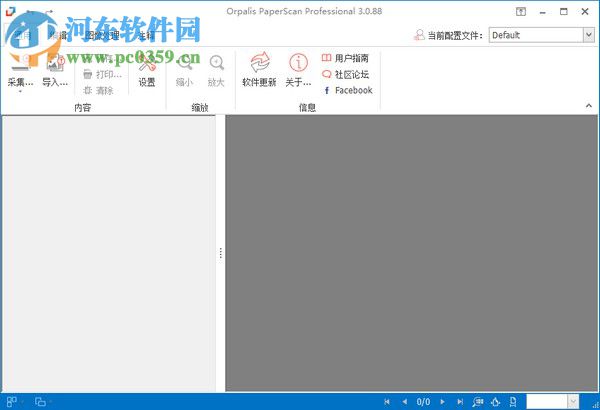
Task: Click the 放大 zoom in magnifier
Action: coord(216,71)
